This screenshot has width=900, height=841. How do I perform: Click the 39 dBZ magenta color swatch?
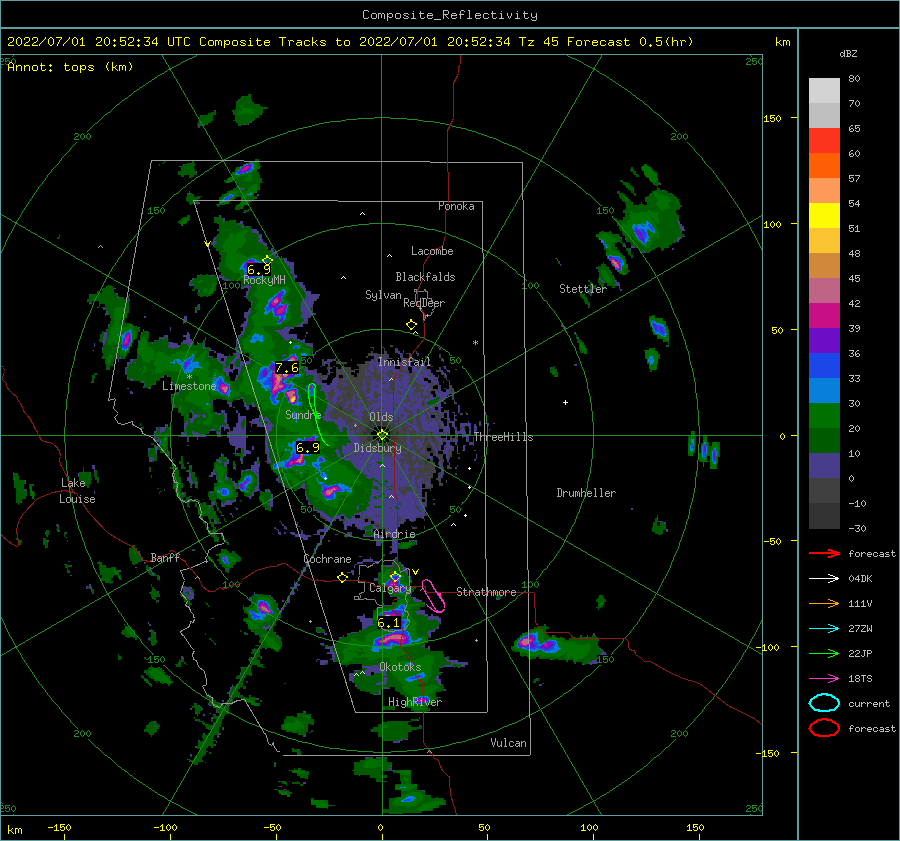824,315
